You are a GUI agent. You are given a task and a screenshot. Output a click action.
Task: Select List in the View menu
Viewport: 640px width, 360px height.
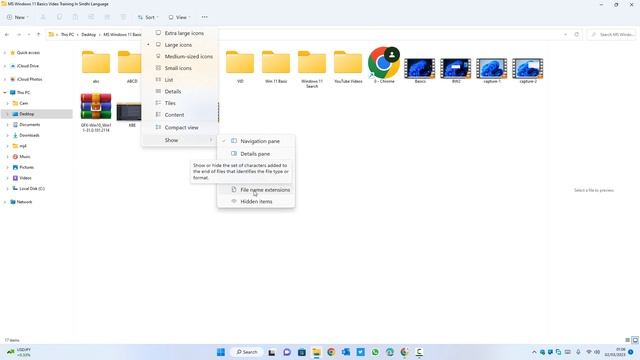click(180, 80)
